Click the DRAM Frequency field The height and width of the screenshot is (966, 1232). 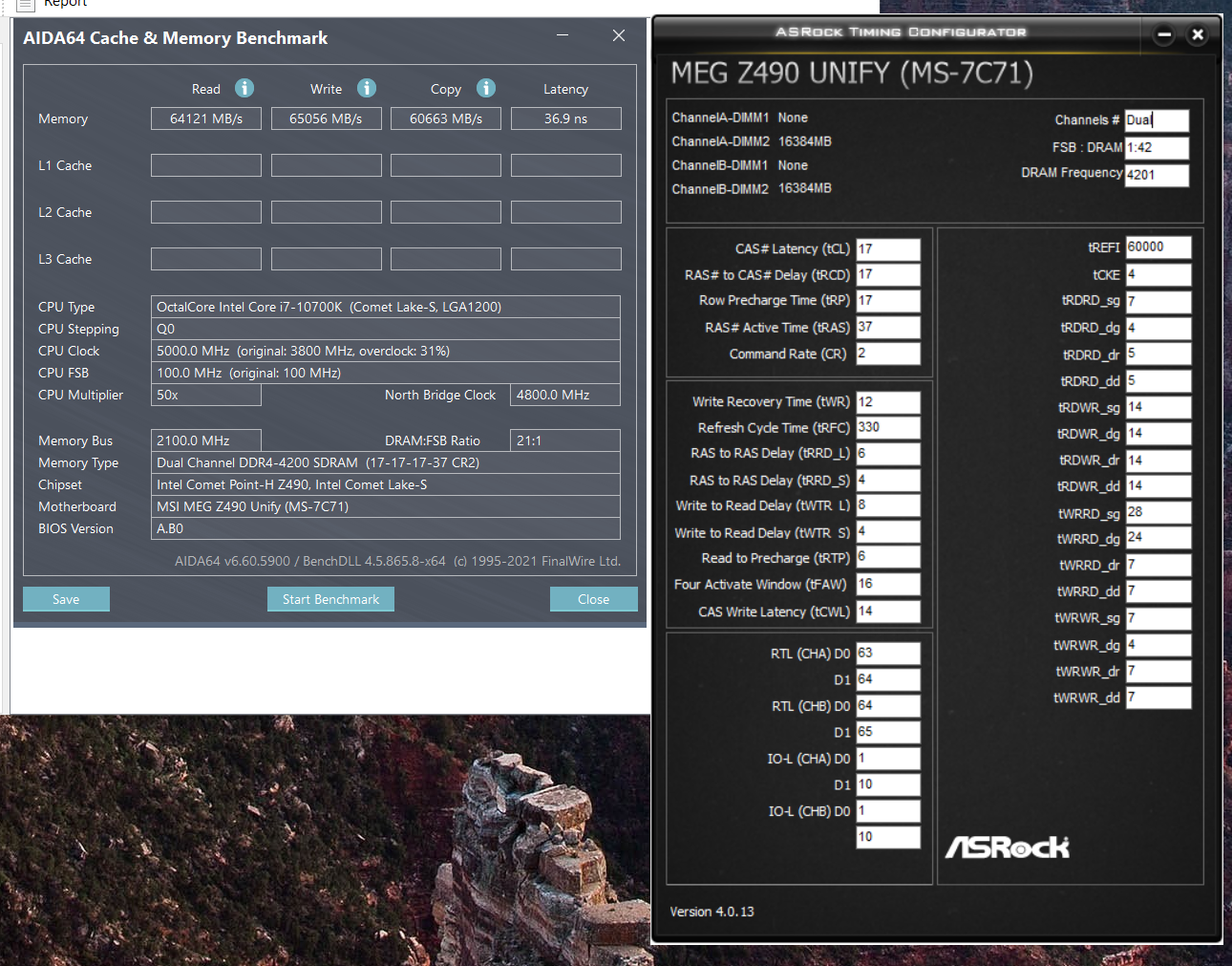(x=1157, y=175)
